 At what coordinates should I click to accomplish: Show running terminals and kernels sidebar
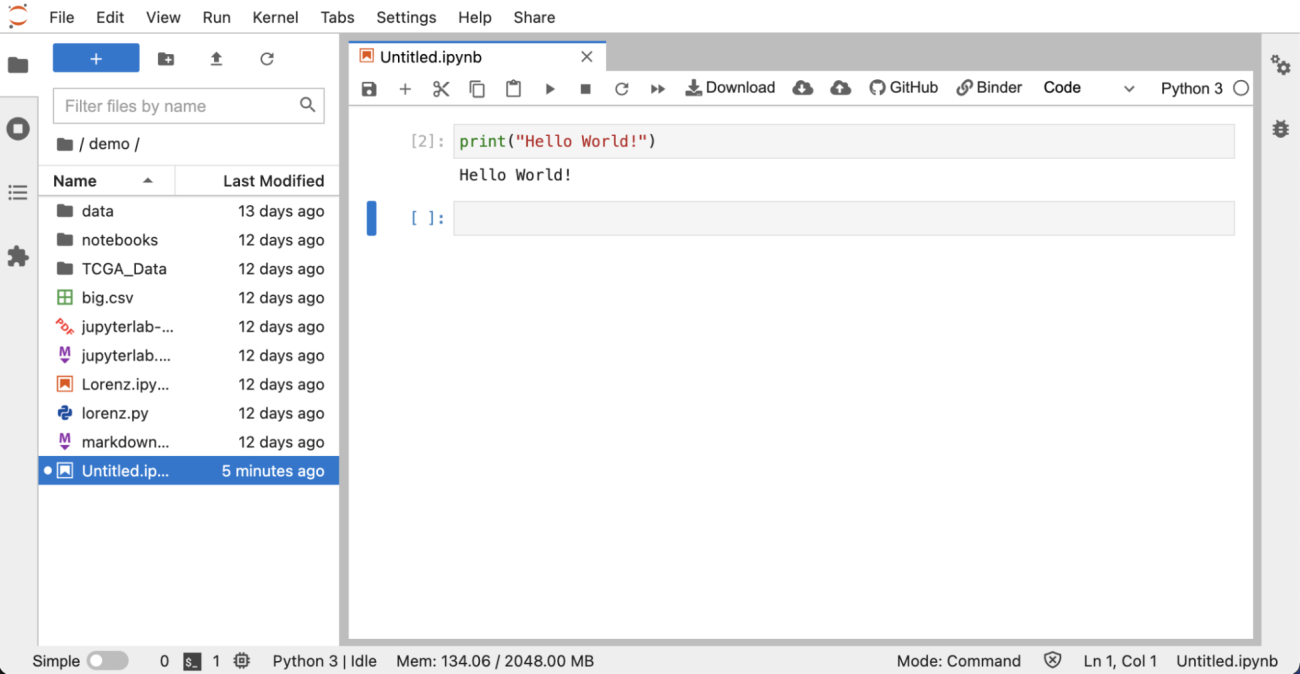[18, 129]
